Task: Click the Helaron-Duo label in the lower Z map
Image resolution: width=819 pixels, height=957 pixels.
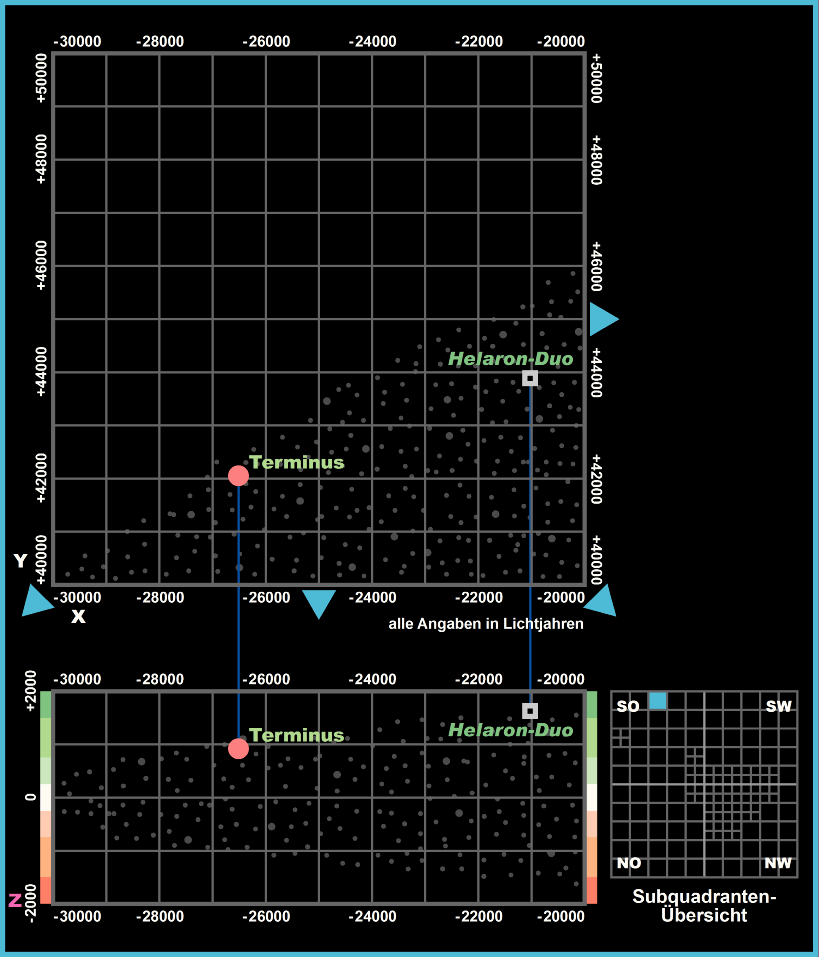Action: point(510,730)
